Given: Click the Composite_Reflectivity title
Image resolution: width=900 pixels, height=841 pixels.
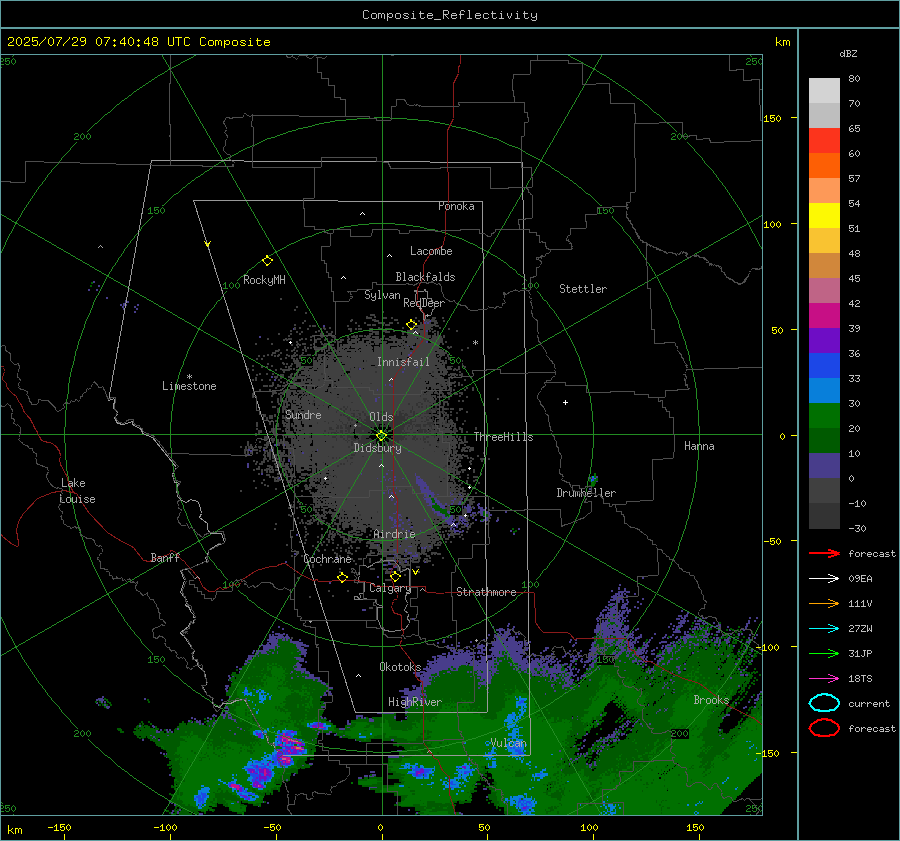Looking at the screenshot, I should 450,15.
